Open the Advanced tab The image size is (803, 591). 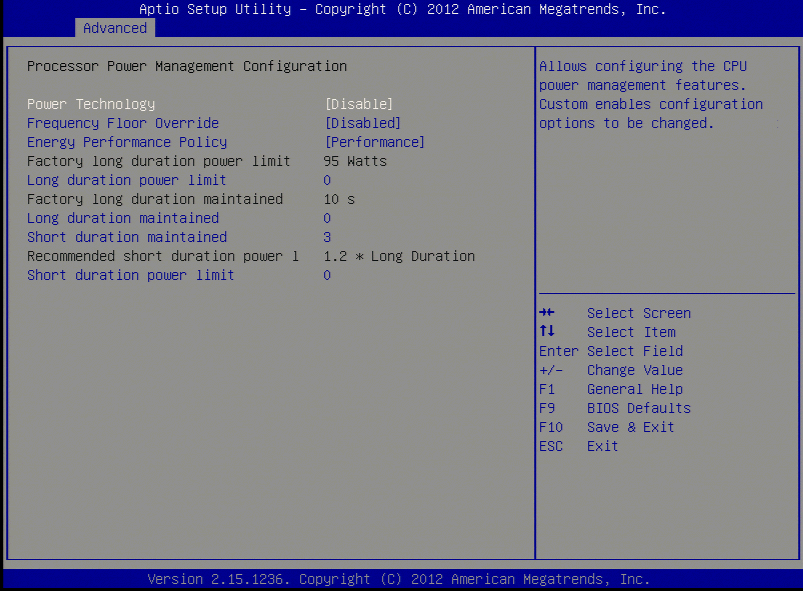pyautogui.click(x=115, y=28)
